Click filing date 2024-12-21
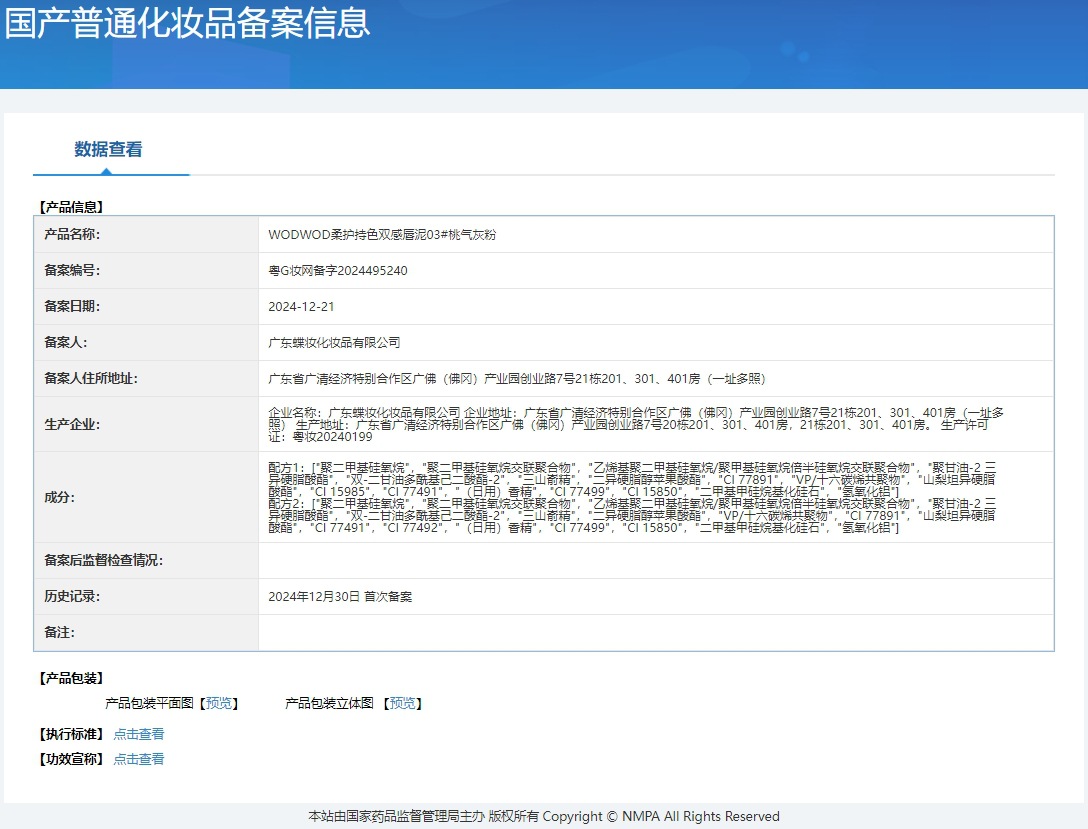The height and width of the screenshot is (829, 1088). pyautogui.click(x=301, y=307)
